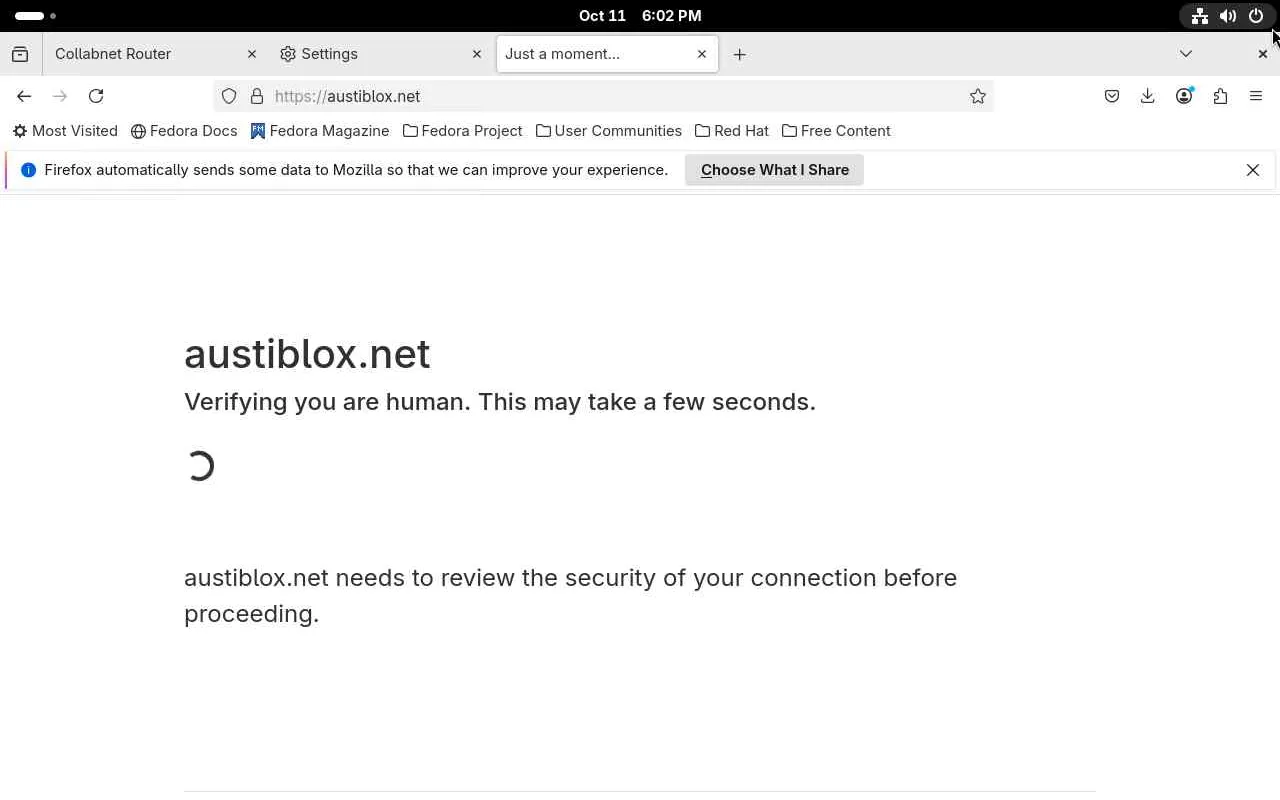Click the Choose What I Share button
This screenshot has width=1280, height=800.
click(774, 170)
